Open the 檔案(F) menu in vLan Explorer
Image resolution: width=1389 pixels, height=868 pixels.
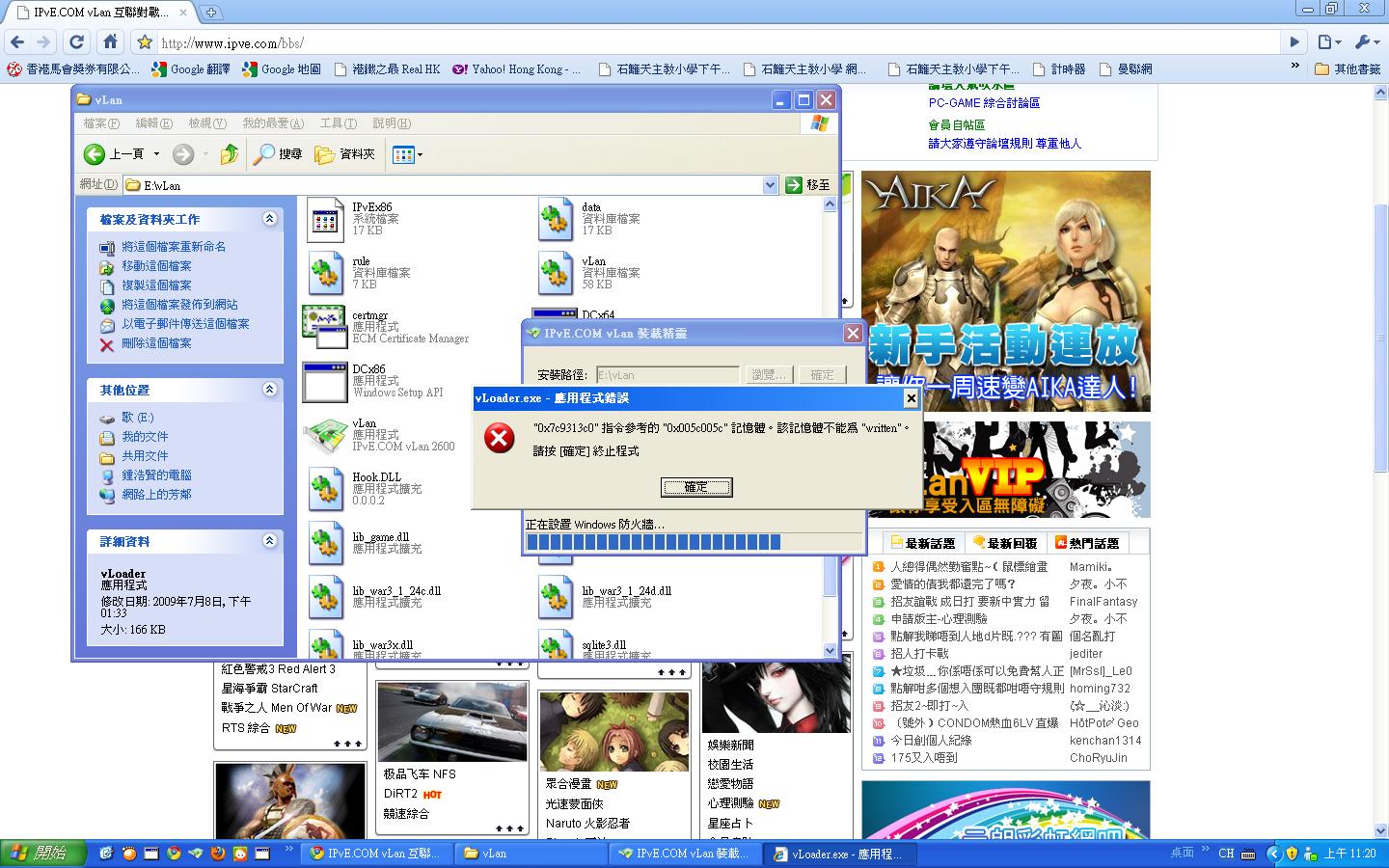(x=101, y=123)
